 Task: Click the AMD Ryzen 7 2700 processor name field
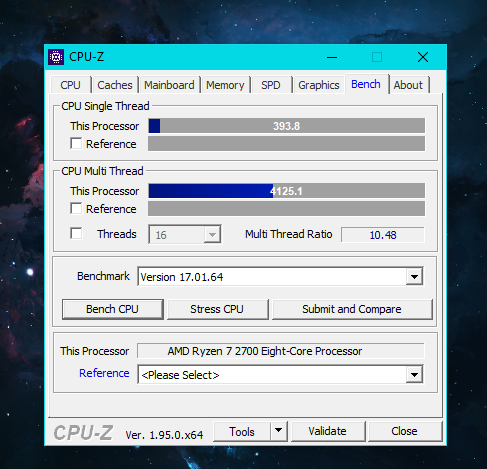tap(281, 351)
